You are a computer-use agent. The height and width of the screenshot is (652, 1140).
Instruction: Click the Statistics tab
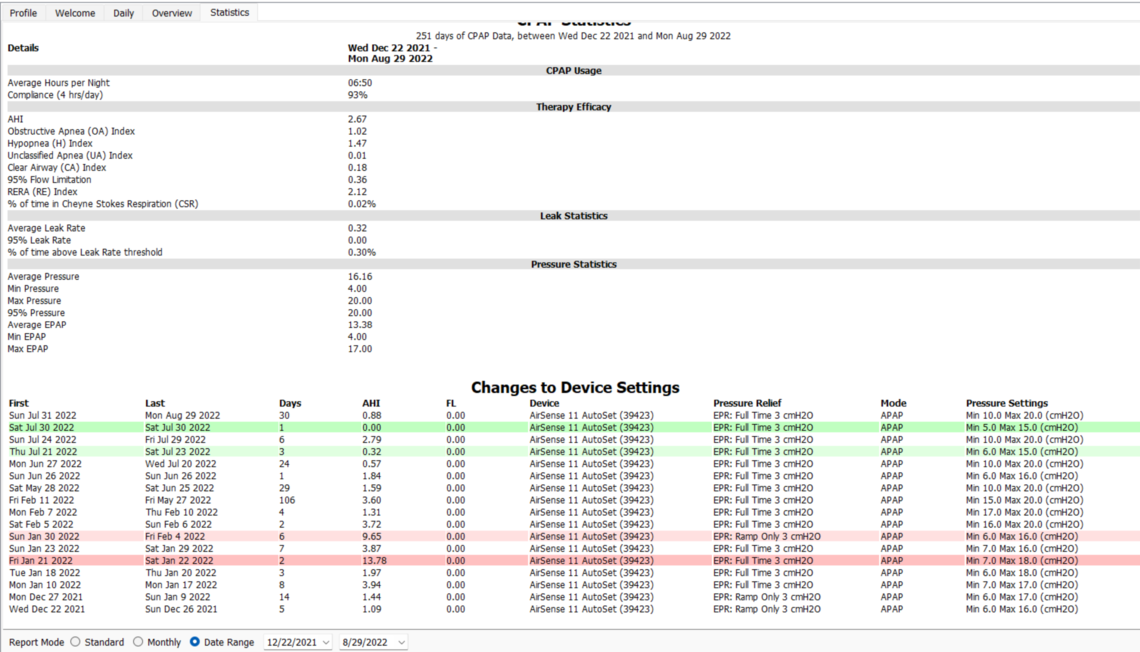click(x=230, y=12)
